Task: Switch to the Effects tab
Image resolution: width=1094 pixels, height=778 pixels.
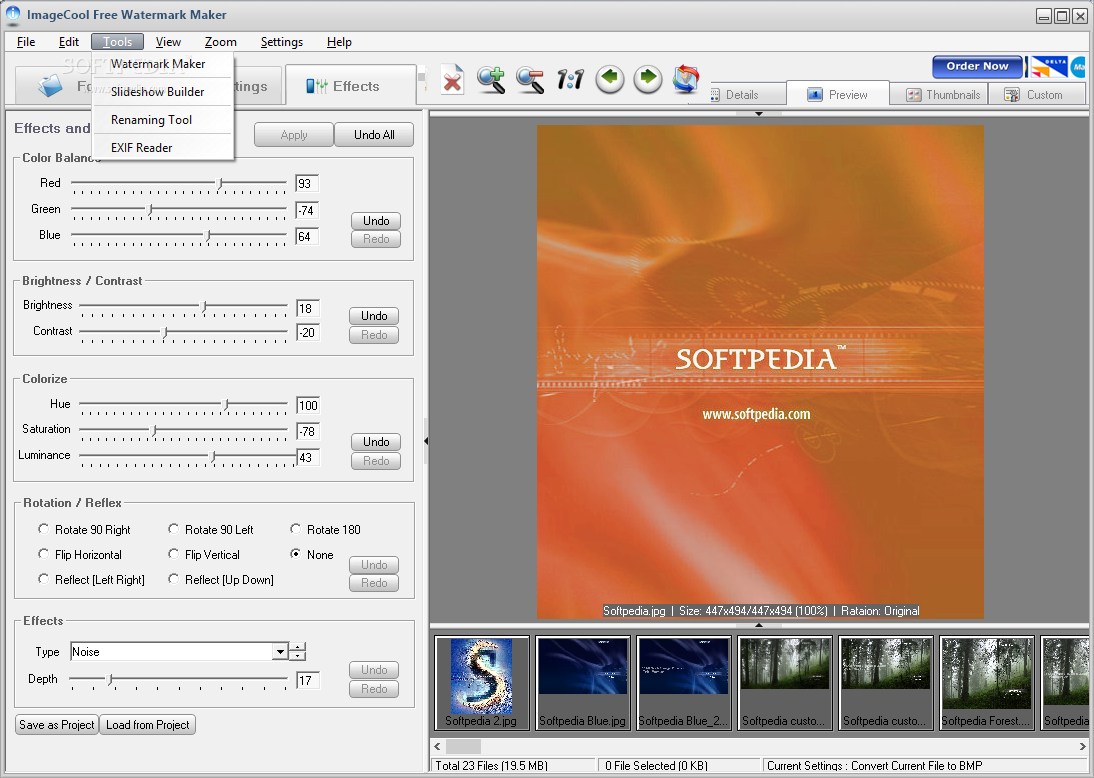Action: [351, 86]
